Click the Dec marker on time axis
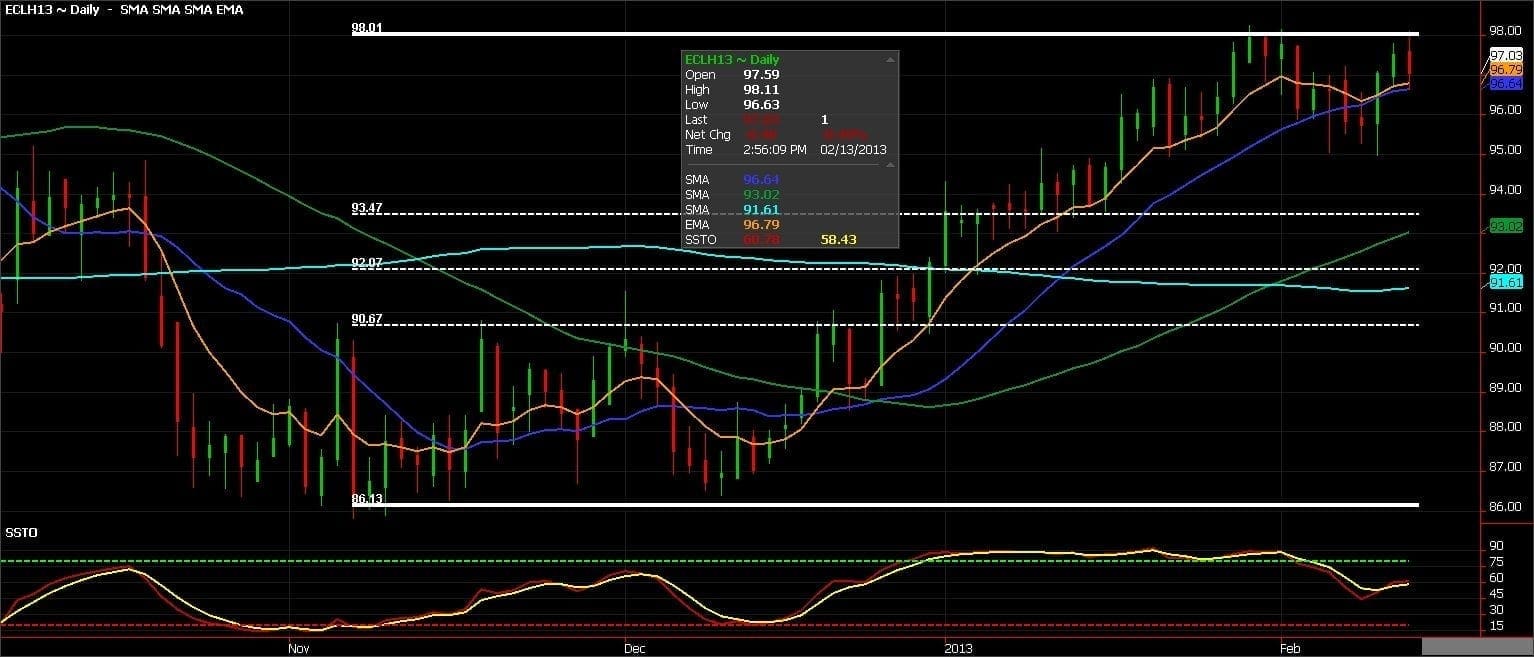The height and width of the screenshot is (657, 1534). [x=633, y=648]
